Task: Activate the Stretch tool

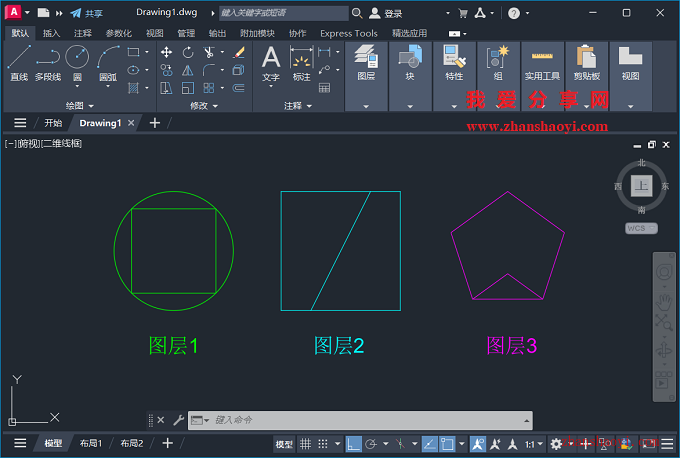Action: tap(166, 88)
